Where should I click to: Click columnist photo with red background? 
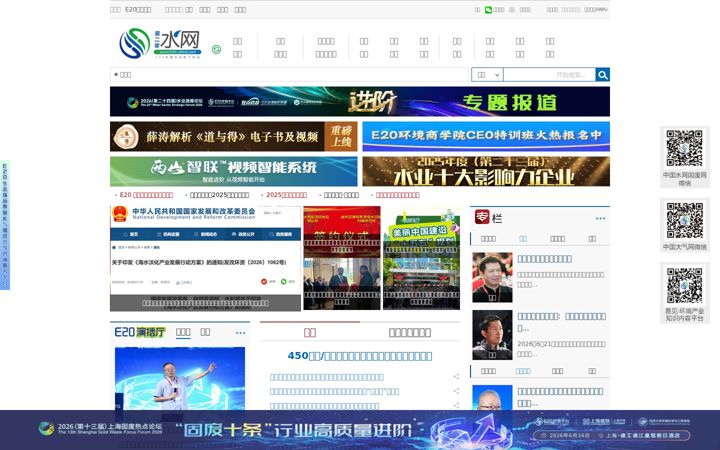[492, 277]
